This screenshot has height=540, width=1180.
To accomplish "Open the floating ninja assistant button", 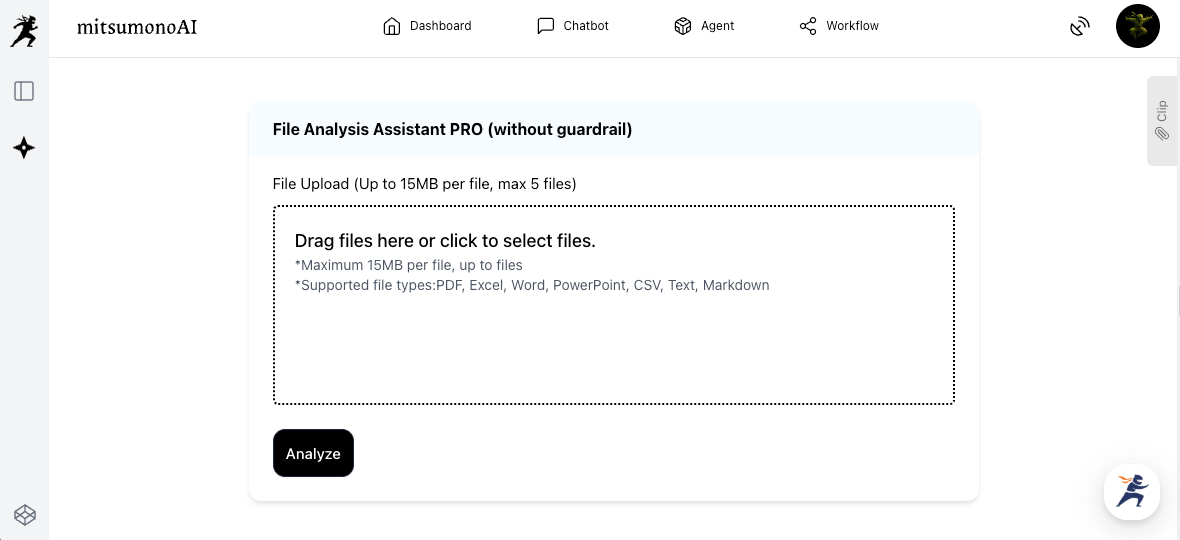I will pos(1131,492).
